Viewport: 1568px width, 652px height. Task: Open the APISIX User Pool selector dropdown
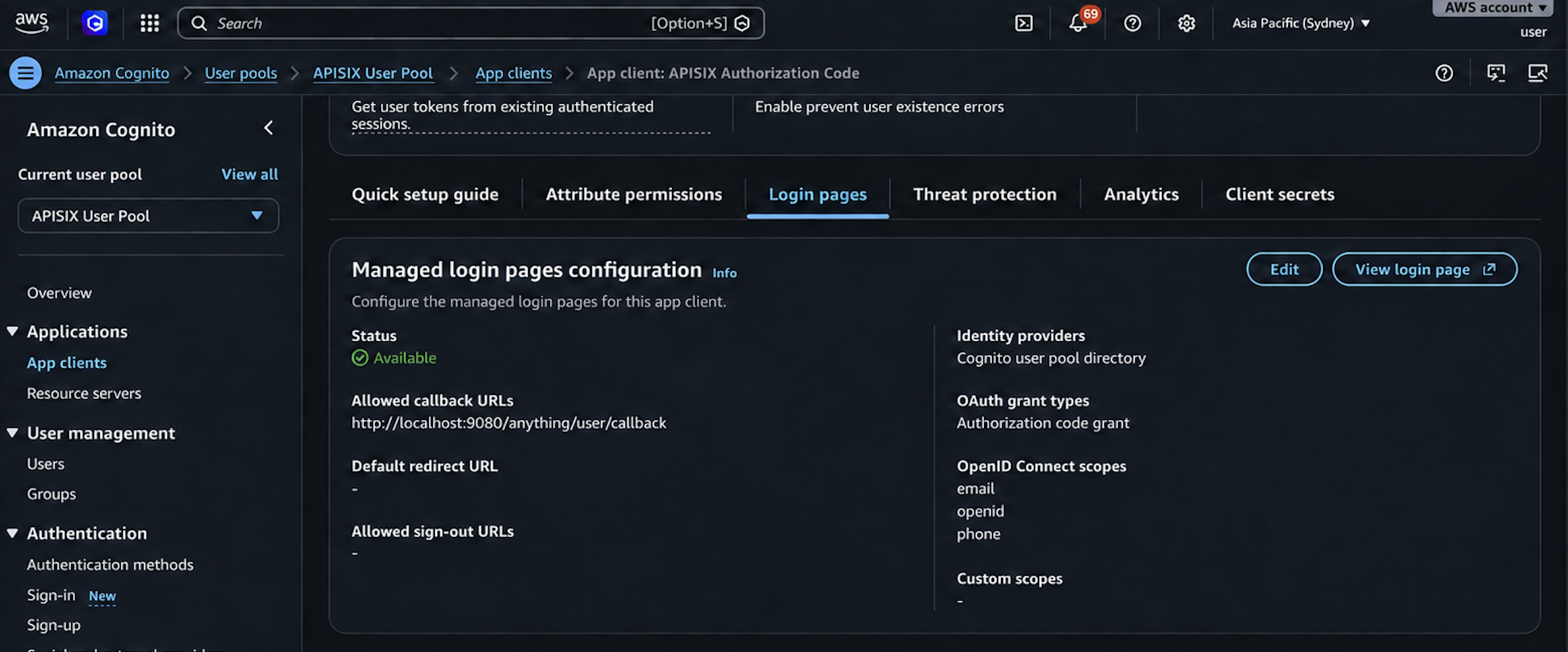(x=148, y=216)
